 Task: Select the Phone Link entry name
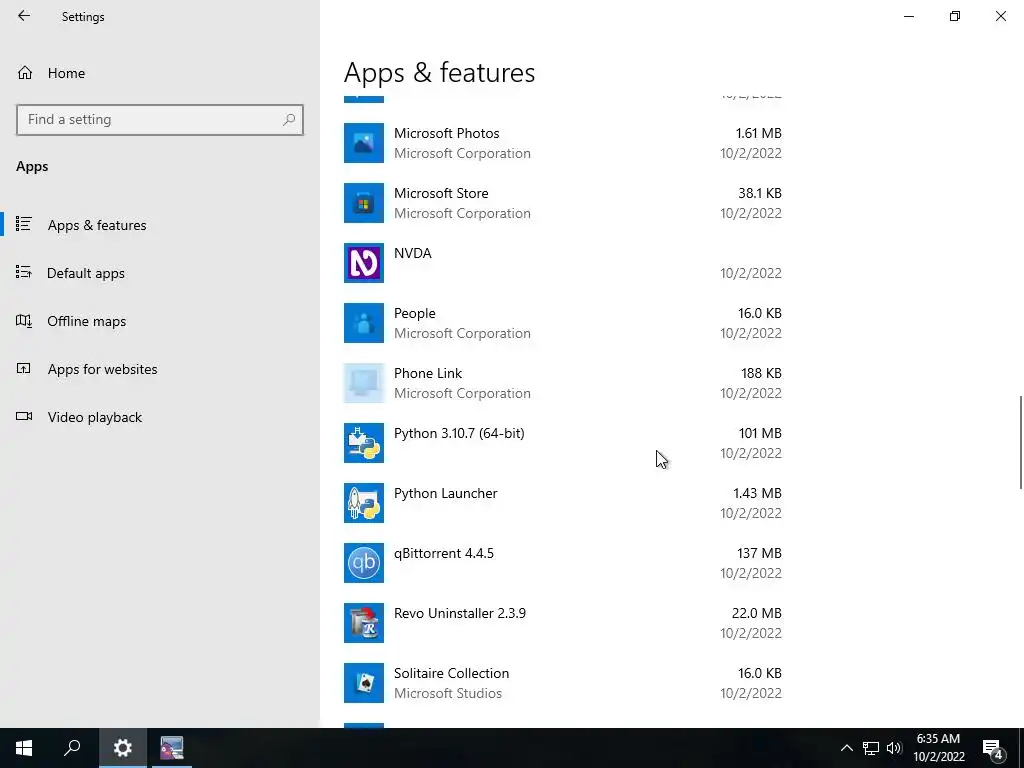point(428,374)
